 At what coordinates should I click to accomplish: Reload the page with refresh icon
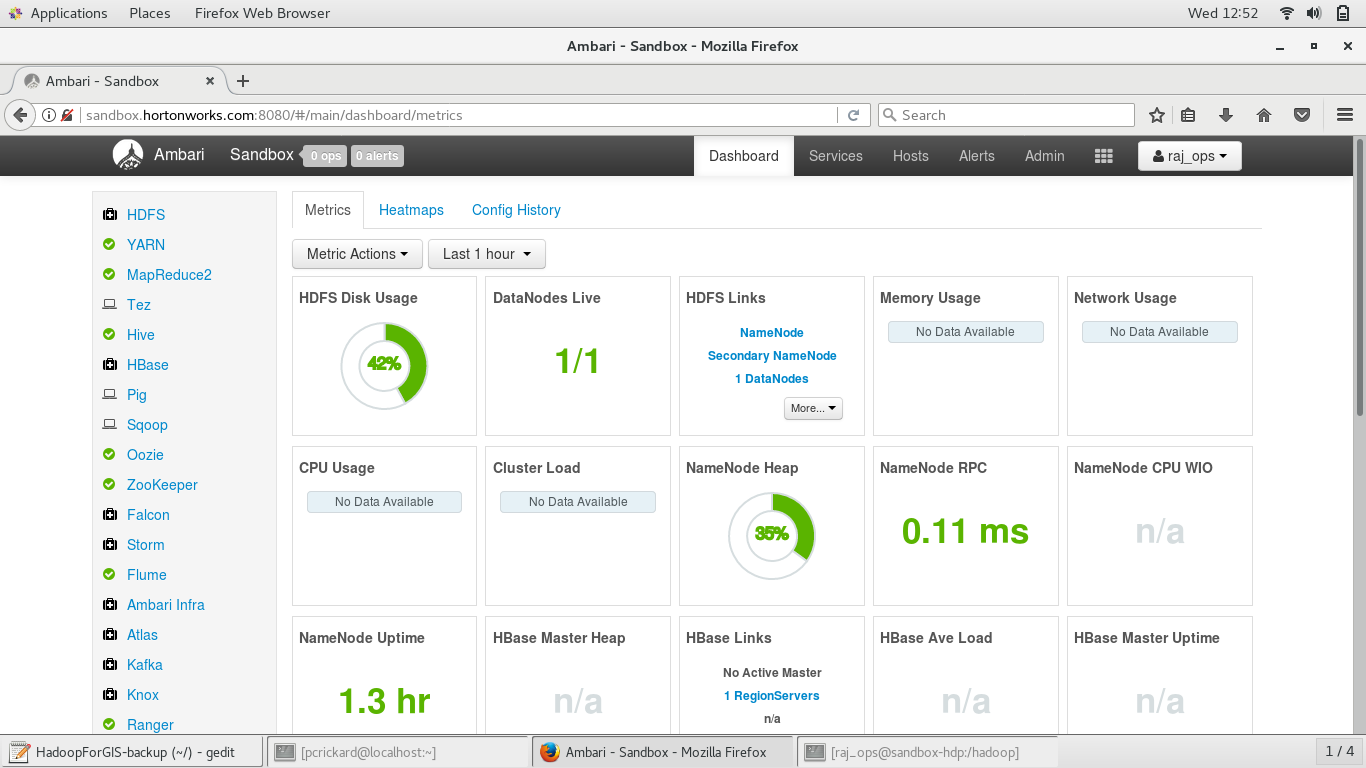pyautogui.click(x=853, y=115)
